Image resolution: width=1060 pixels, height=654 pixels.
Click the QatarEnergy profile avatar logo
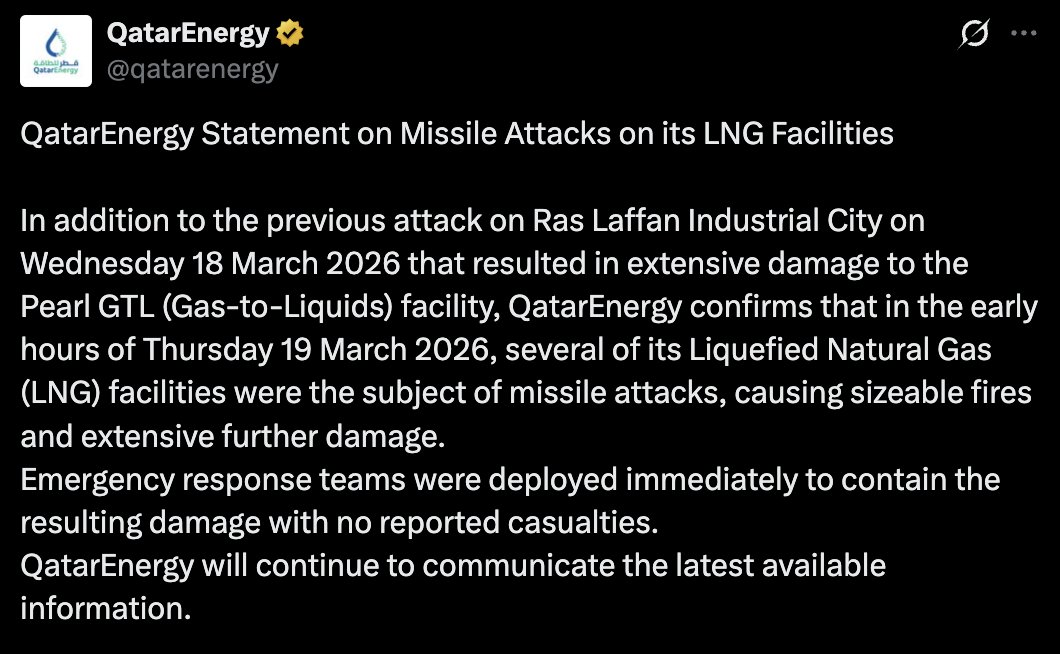click(57, 52)
